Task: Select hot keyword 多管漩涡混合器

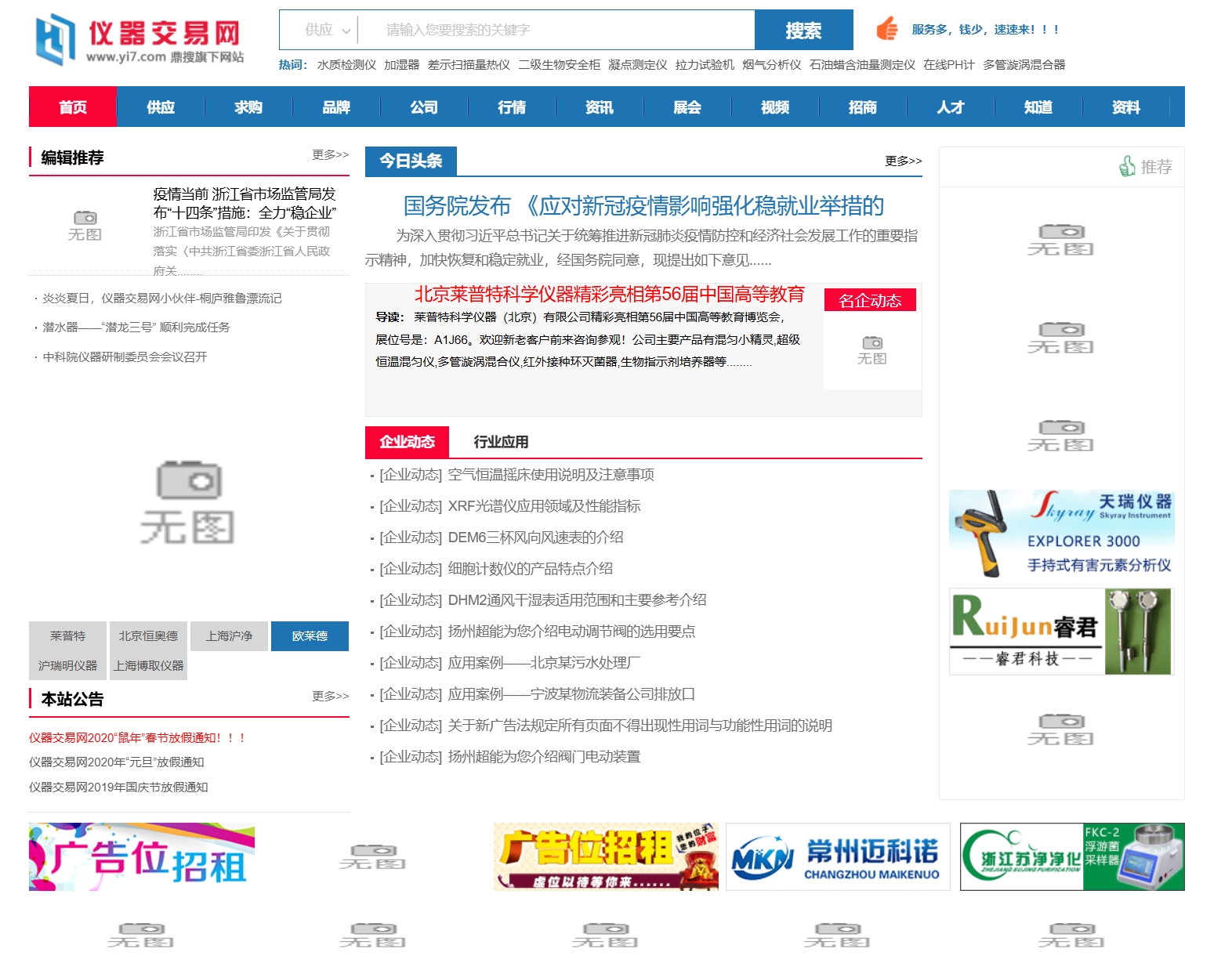Action: pyautogui.click(x=1024, y=65)
